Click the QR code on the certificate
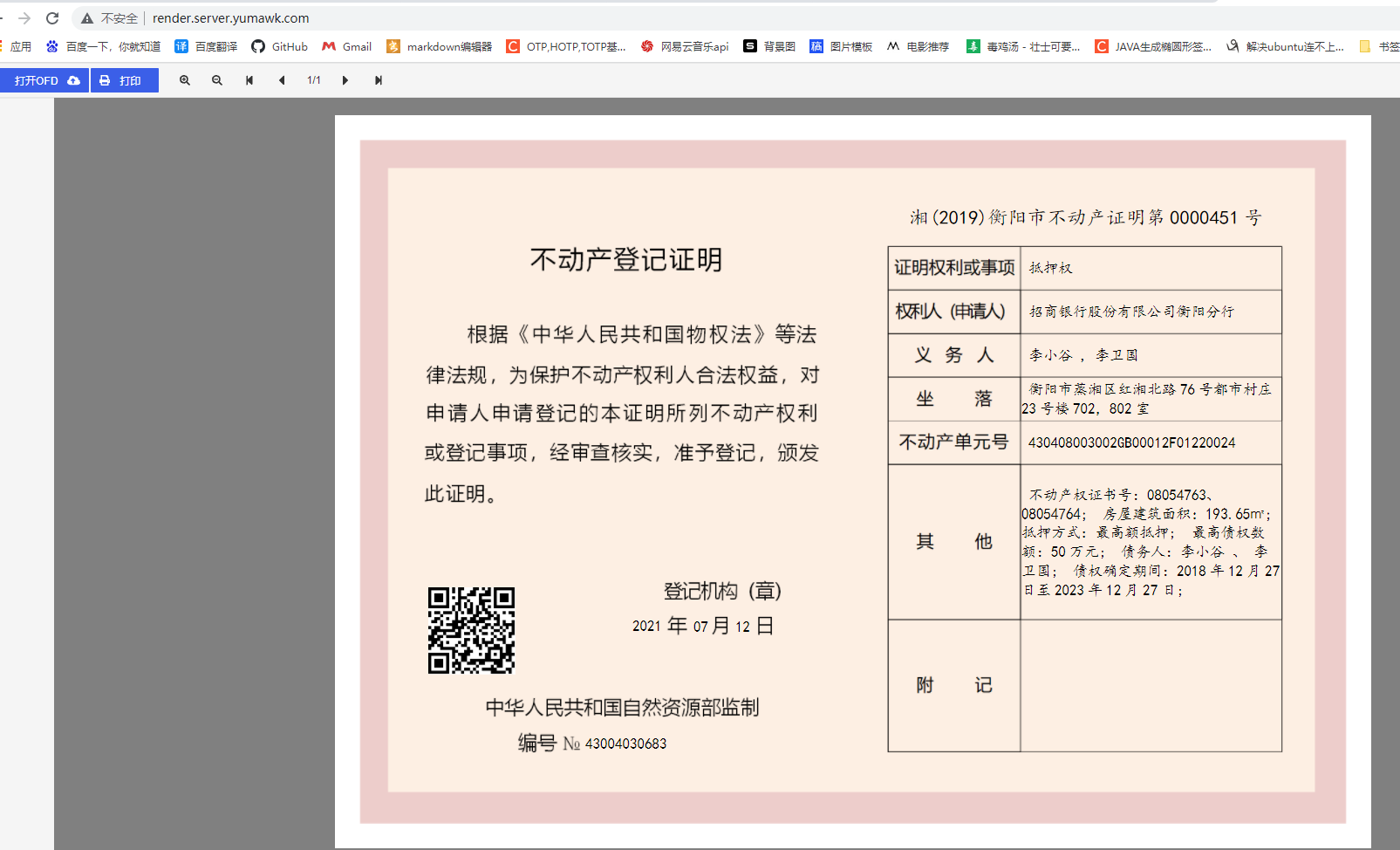Viewport: 1400px width, 850px height. point(471,630)
